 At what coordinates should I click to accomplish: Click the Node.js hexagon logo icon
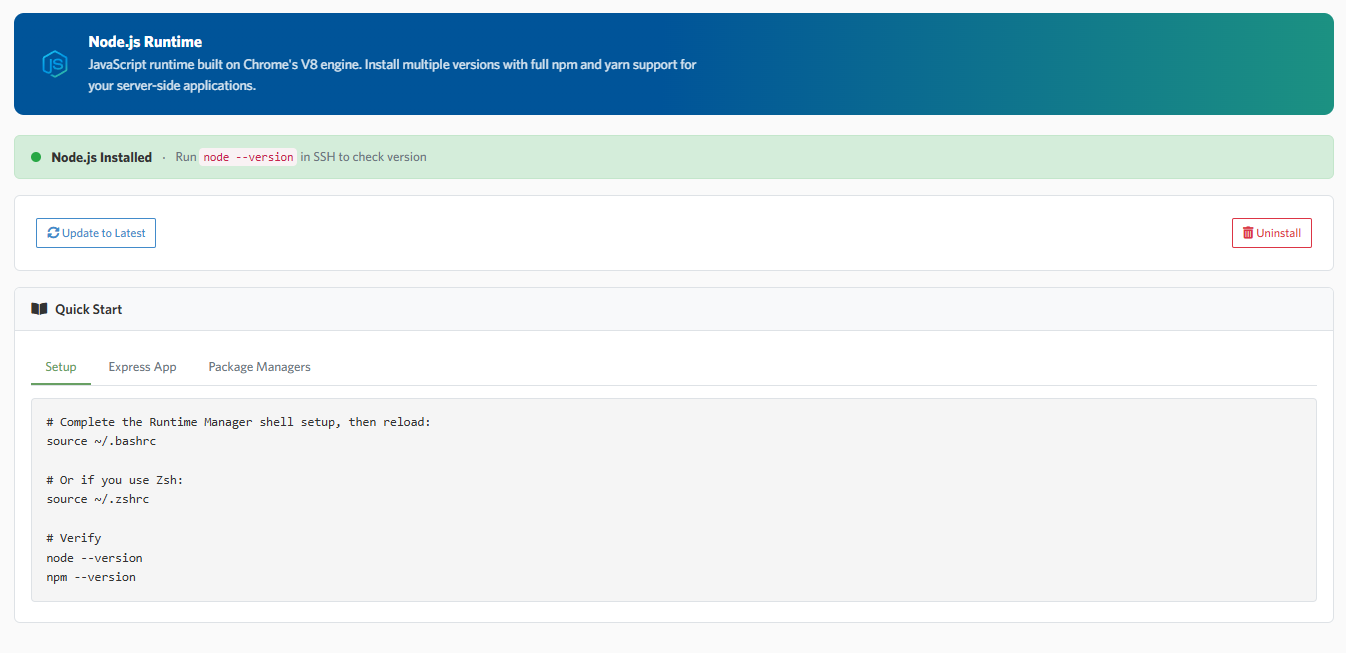pyautogui.click(x=54, y=65)
